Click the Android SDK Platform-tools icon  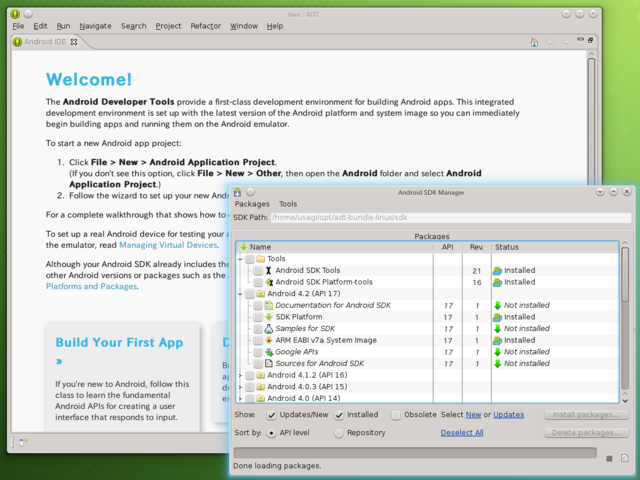coord(269,282)
